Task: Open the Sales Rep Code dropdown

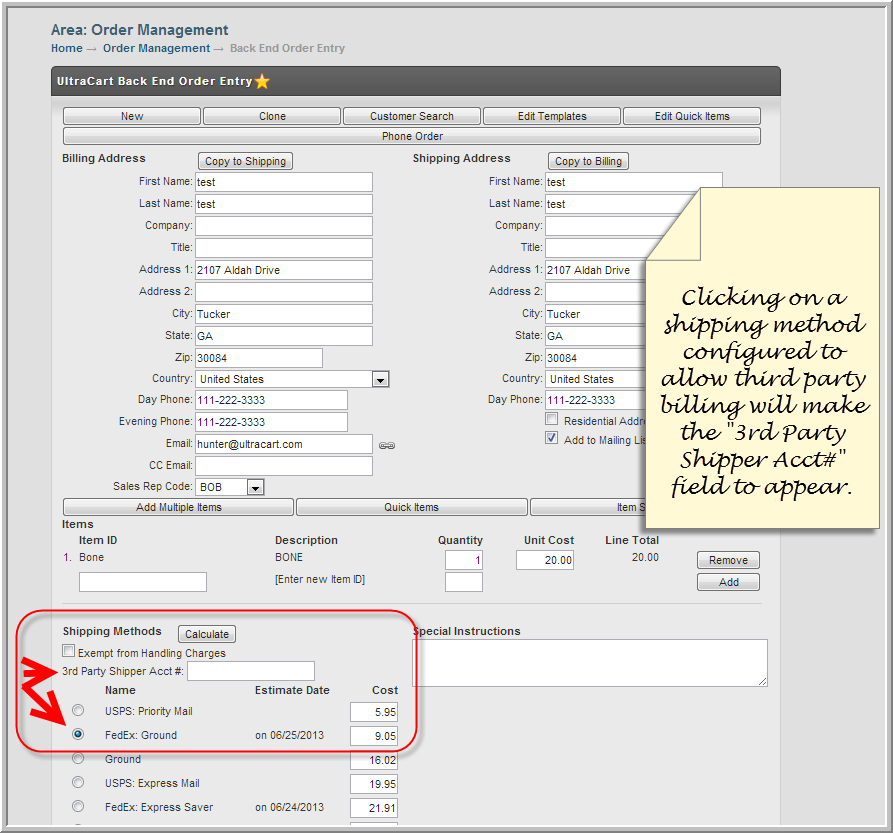Action: pos(256,487)
